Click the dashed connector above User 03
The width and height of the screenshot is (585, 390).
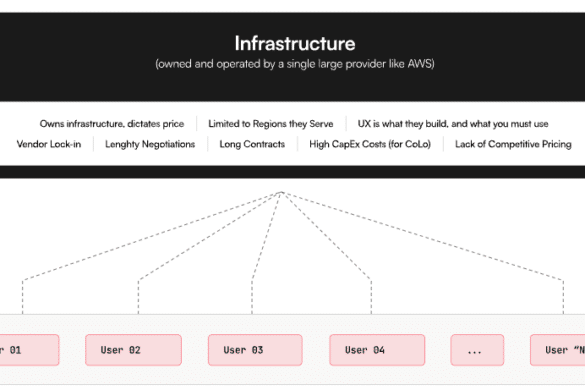coord(252,296)
